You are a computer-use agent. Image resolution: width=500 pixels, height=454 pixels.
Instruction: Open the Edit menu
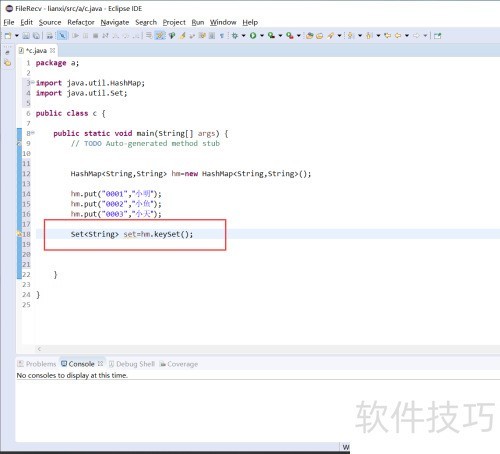(x=26, y=22)
